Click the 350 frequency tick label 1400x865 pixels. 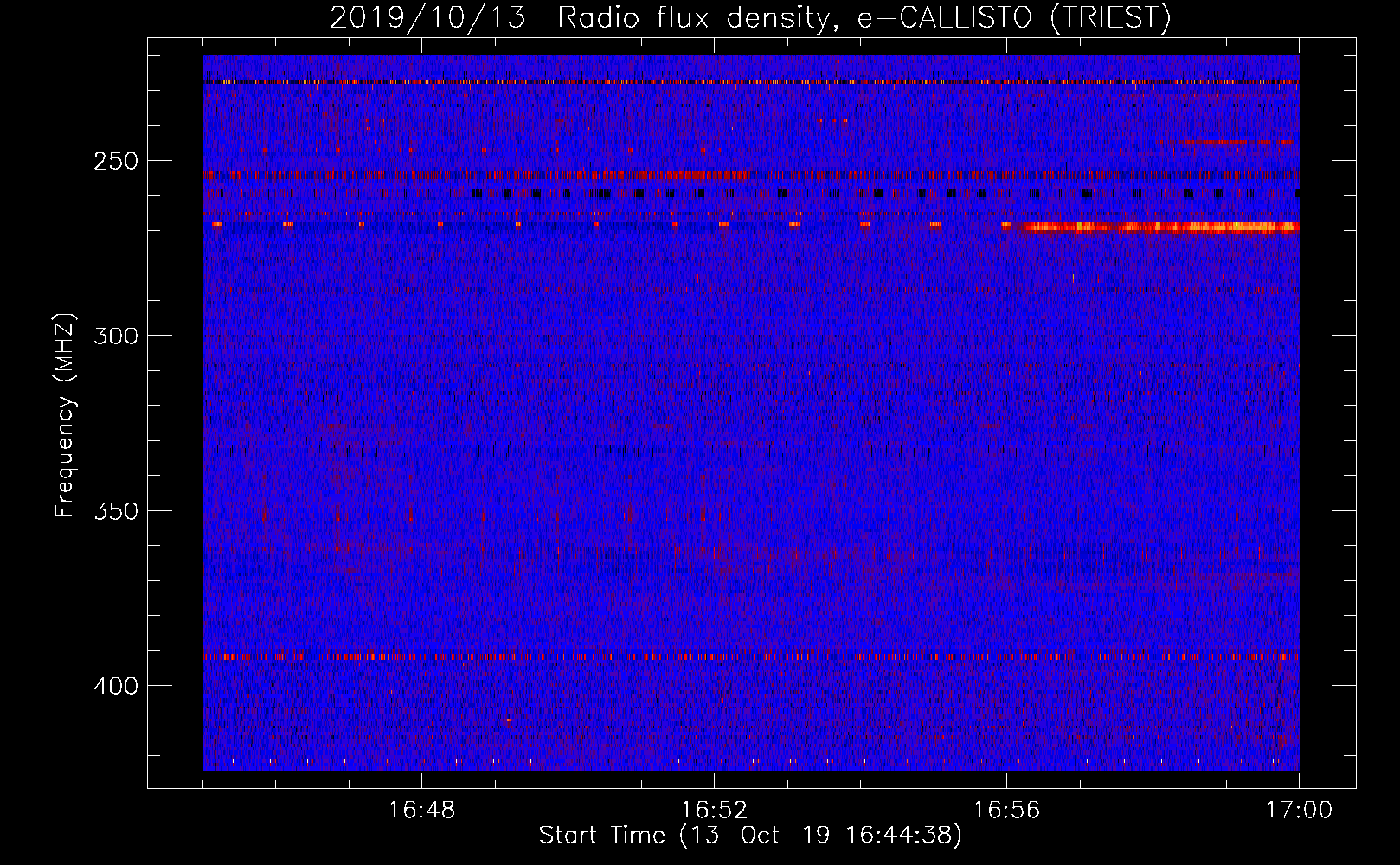coord(116,511)
